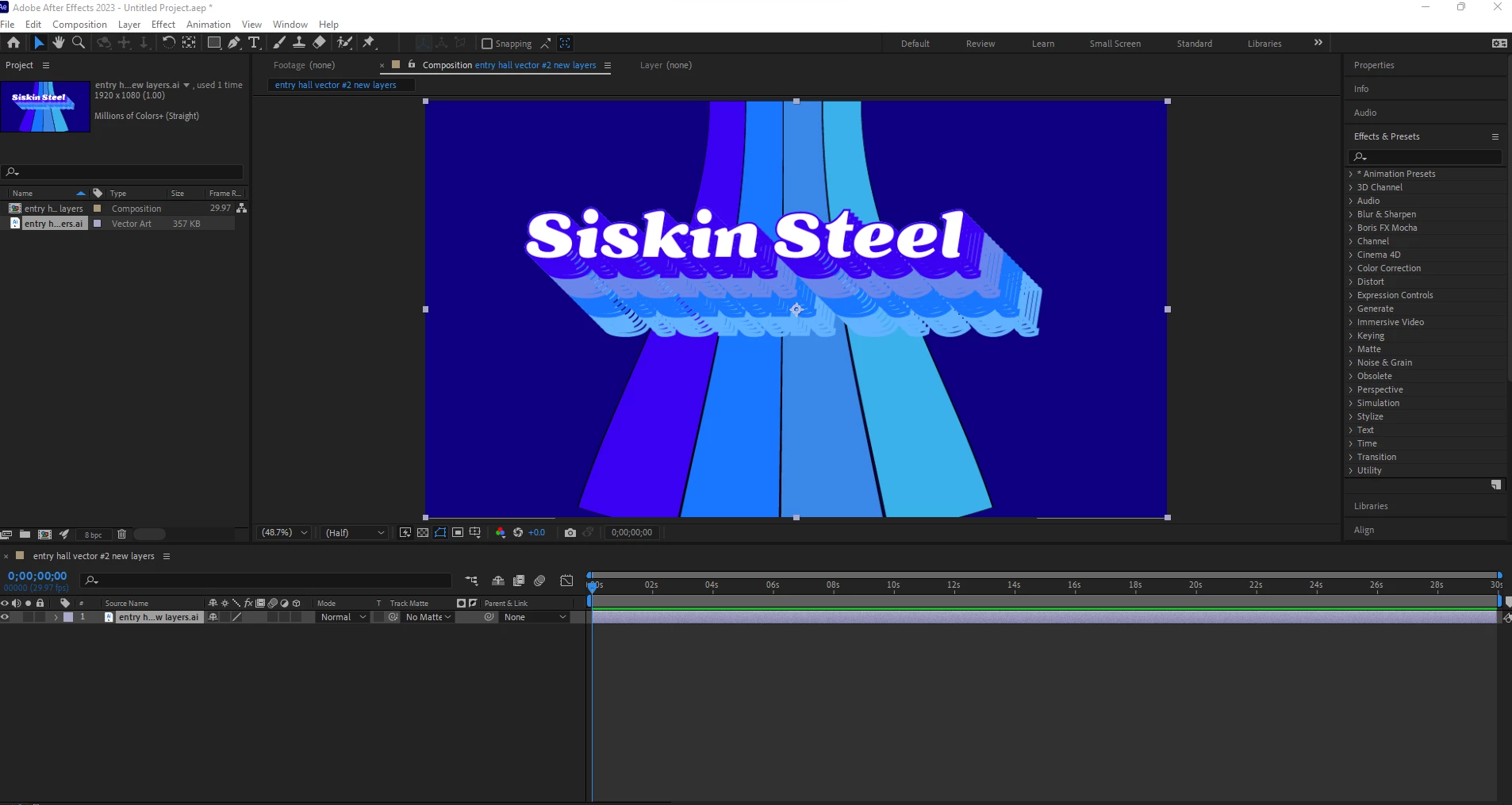Expand the Animation Presets category
The image size is (1512, 805).
tap(1351, 174)
